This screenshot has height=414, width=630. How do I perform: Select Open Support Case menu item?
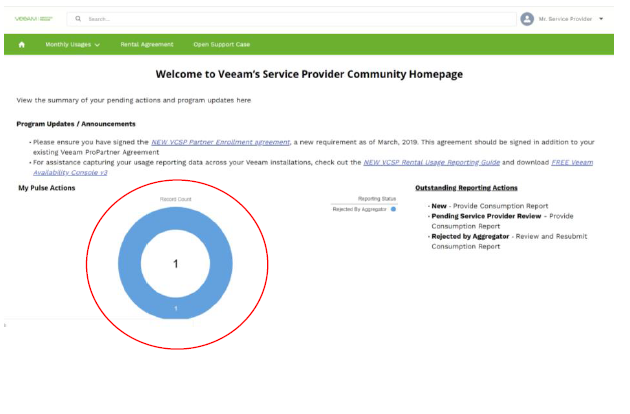pyautogui.click(x=221, y=45)
